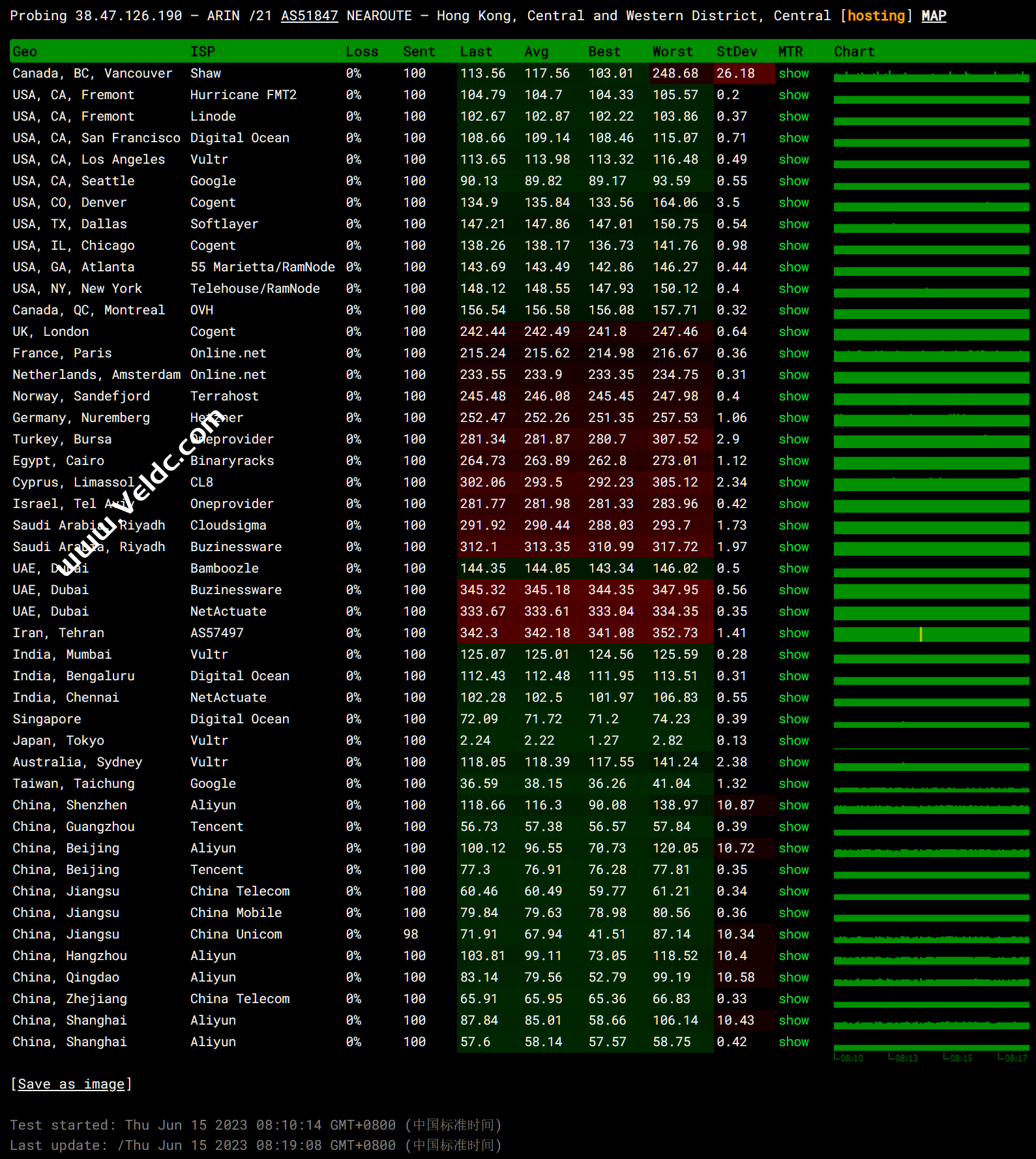
Task: Show MTR for Hangzhou Aliyun row
Action: click(793, 956)
